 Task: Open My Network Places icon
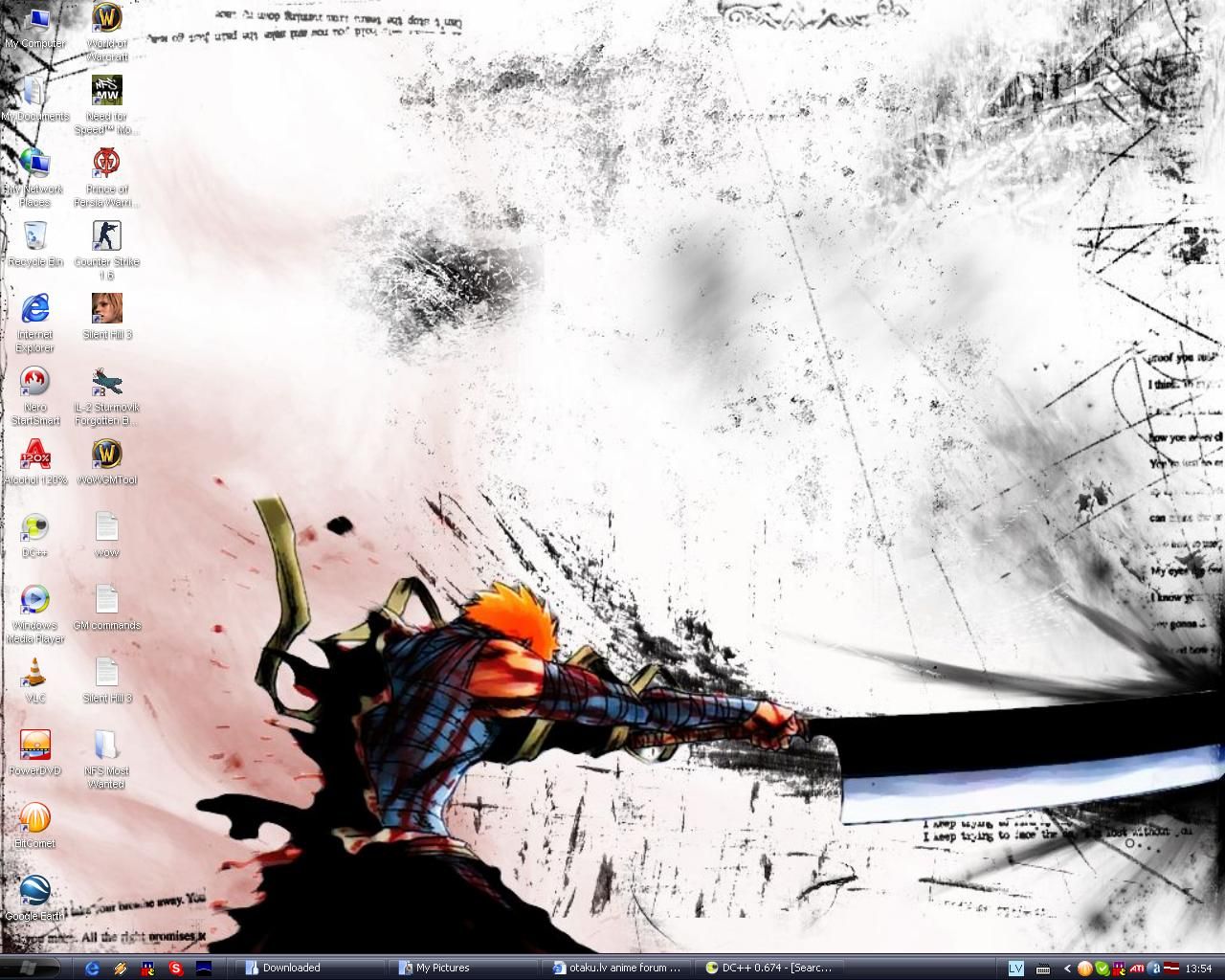pyautogui.click(x=35, y=178)
